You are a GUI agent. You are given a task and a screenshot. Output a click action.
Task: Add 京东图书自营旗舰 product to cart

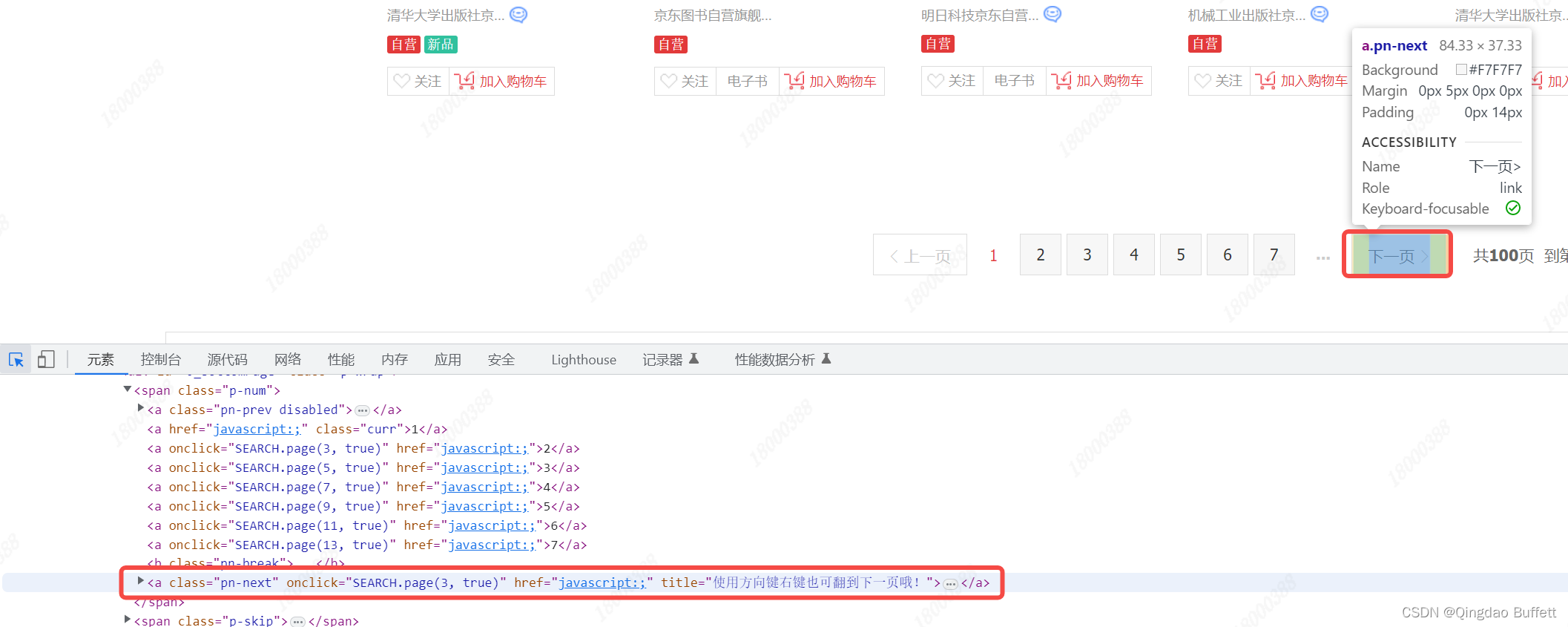click(831, 81)
